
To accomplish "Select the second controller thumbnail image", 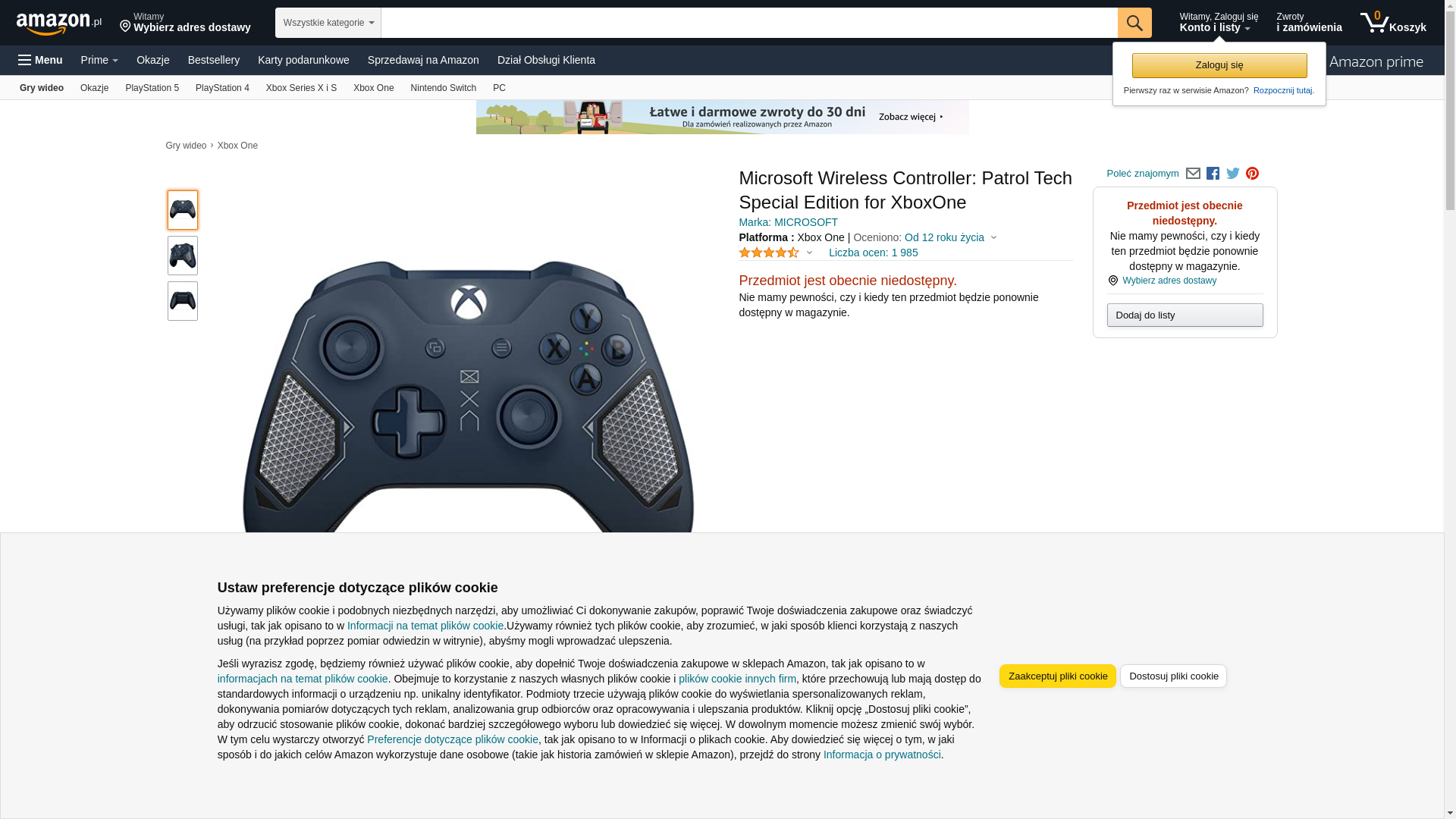I will tap(183, 256).
